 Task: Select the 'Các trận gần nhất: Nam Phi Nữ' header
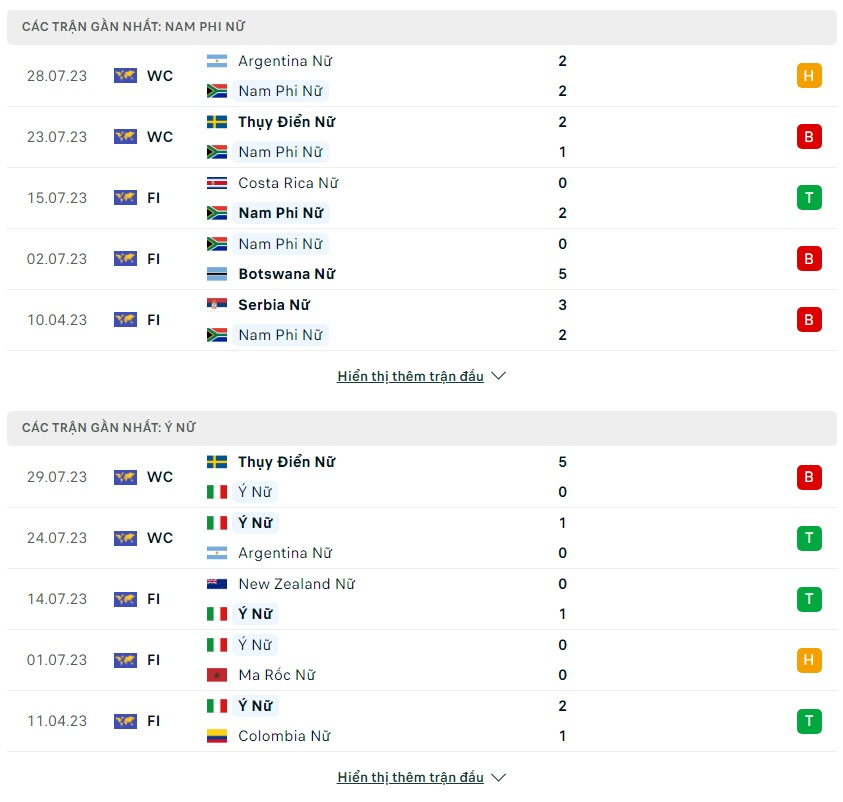tap(422, 27)
